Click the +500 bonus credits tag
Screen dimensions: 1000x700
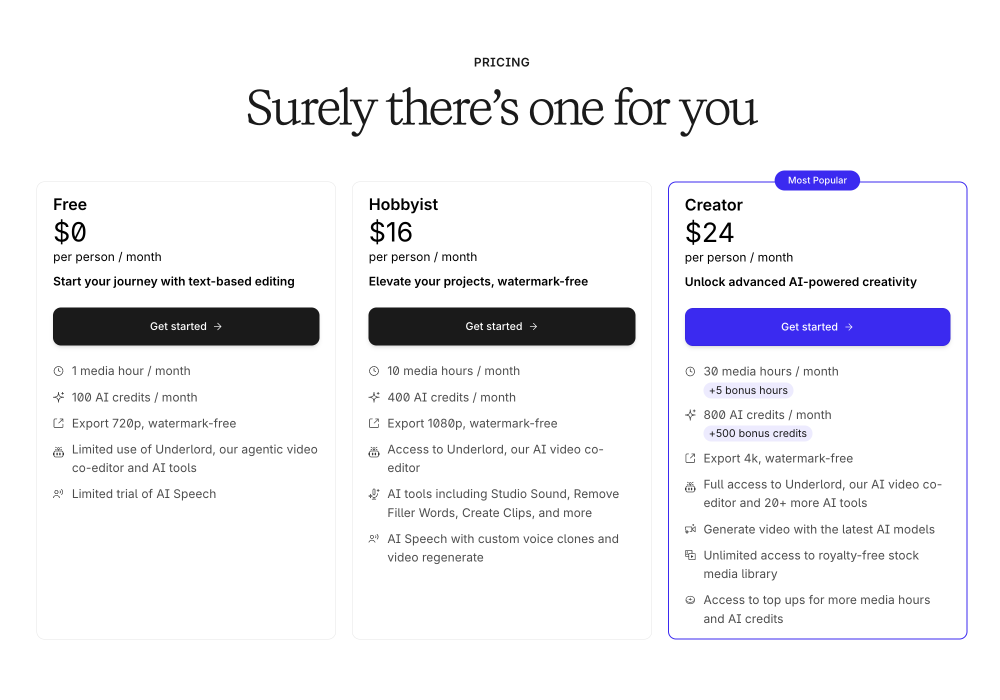pos(758,433)
